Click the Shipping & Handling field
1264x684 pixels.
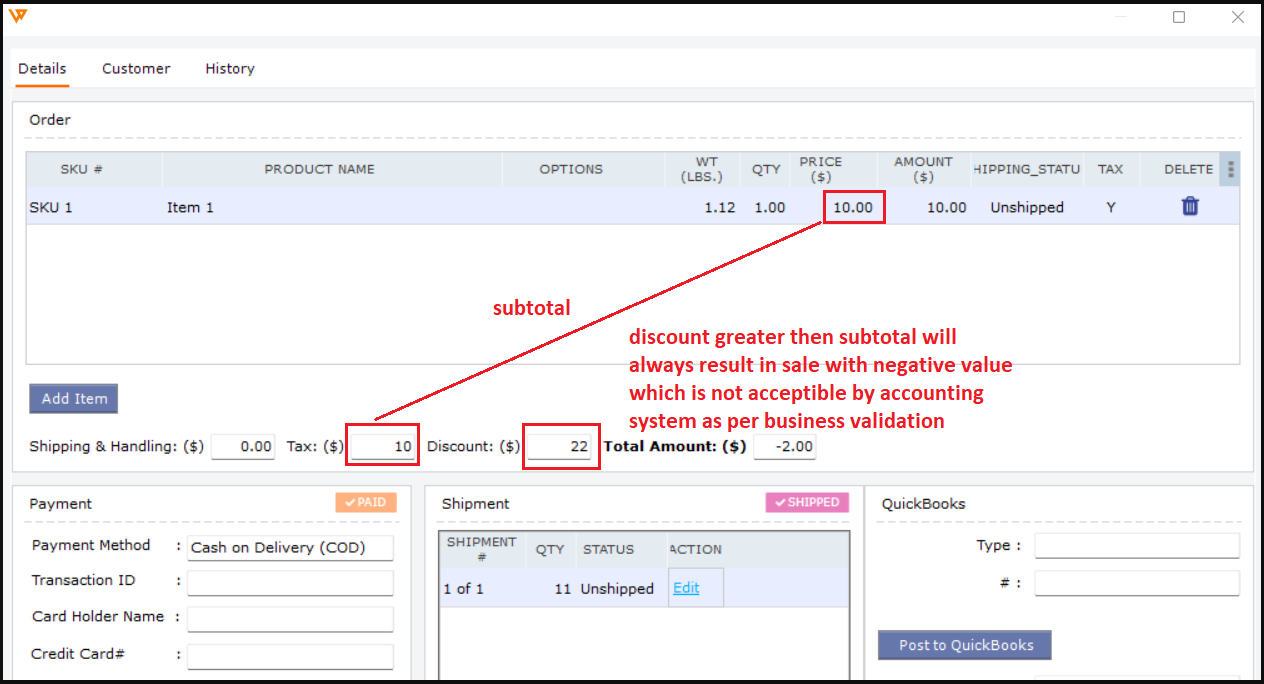click(243, 447)
